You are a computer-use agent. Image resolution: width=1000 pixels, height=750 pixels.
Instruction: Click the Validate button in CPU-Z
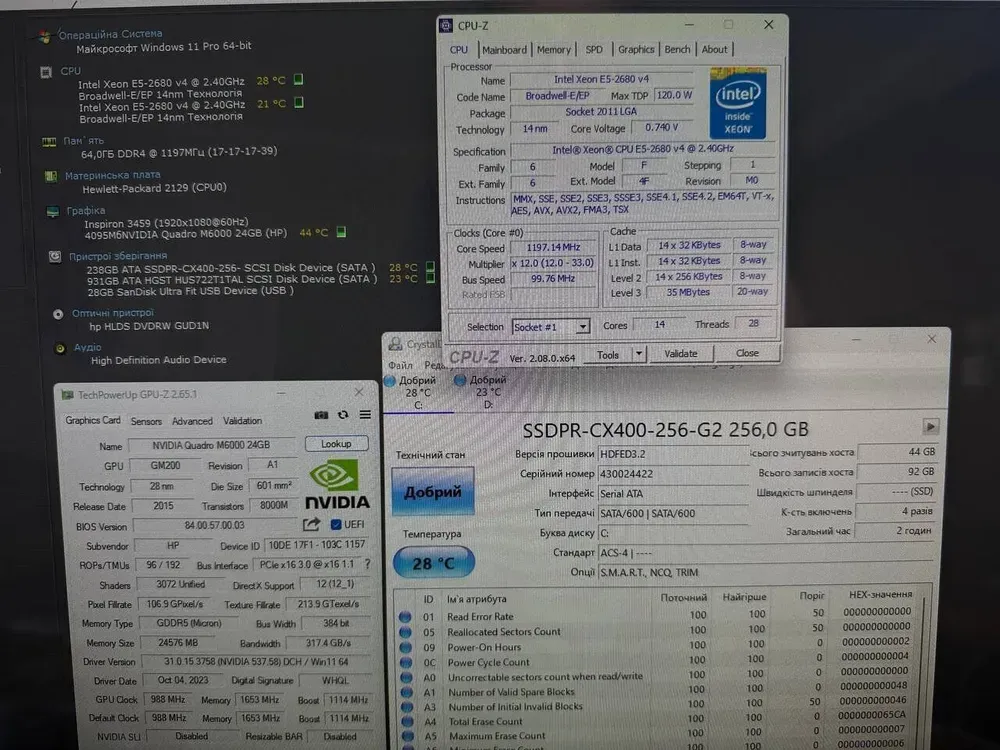pos(681,354)
